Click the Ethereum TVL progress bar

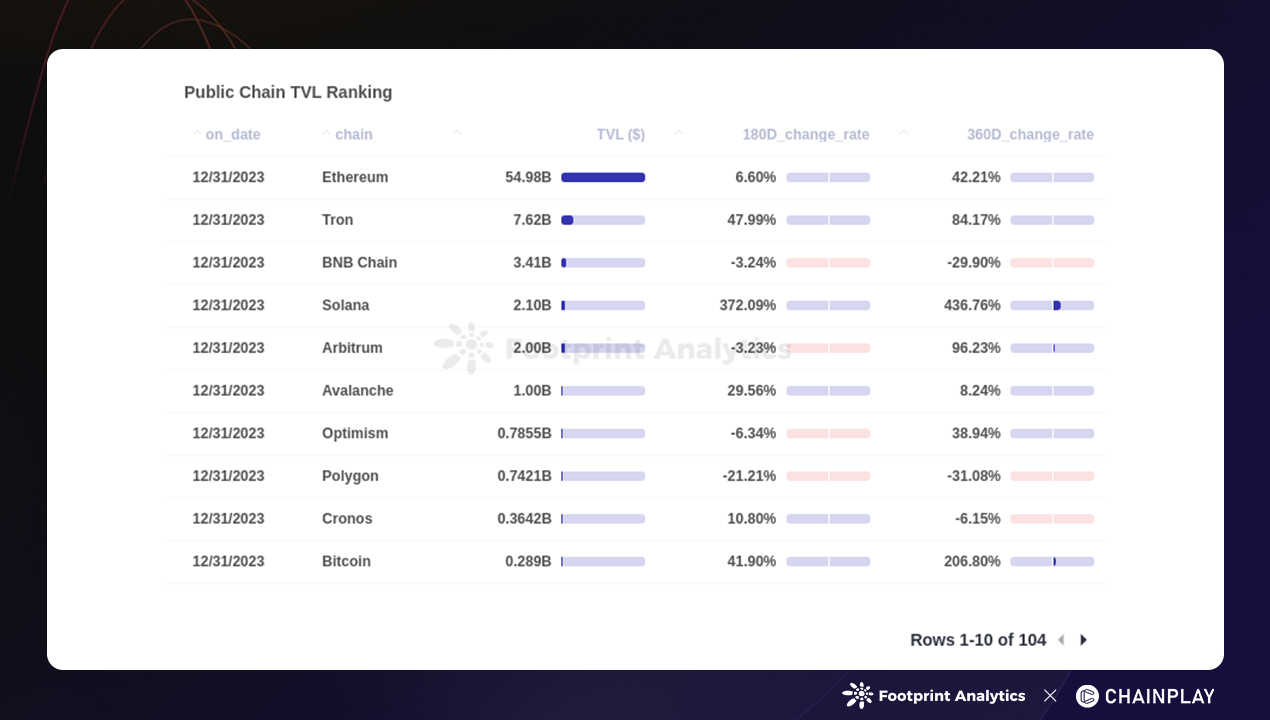pyautogui.click(x=603, y=177)
